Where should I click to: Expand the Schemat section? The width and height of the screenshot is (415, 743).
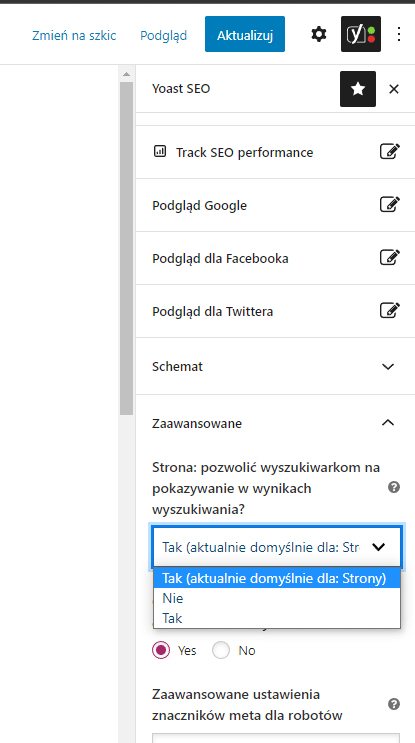coord(275,366)
